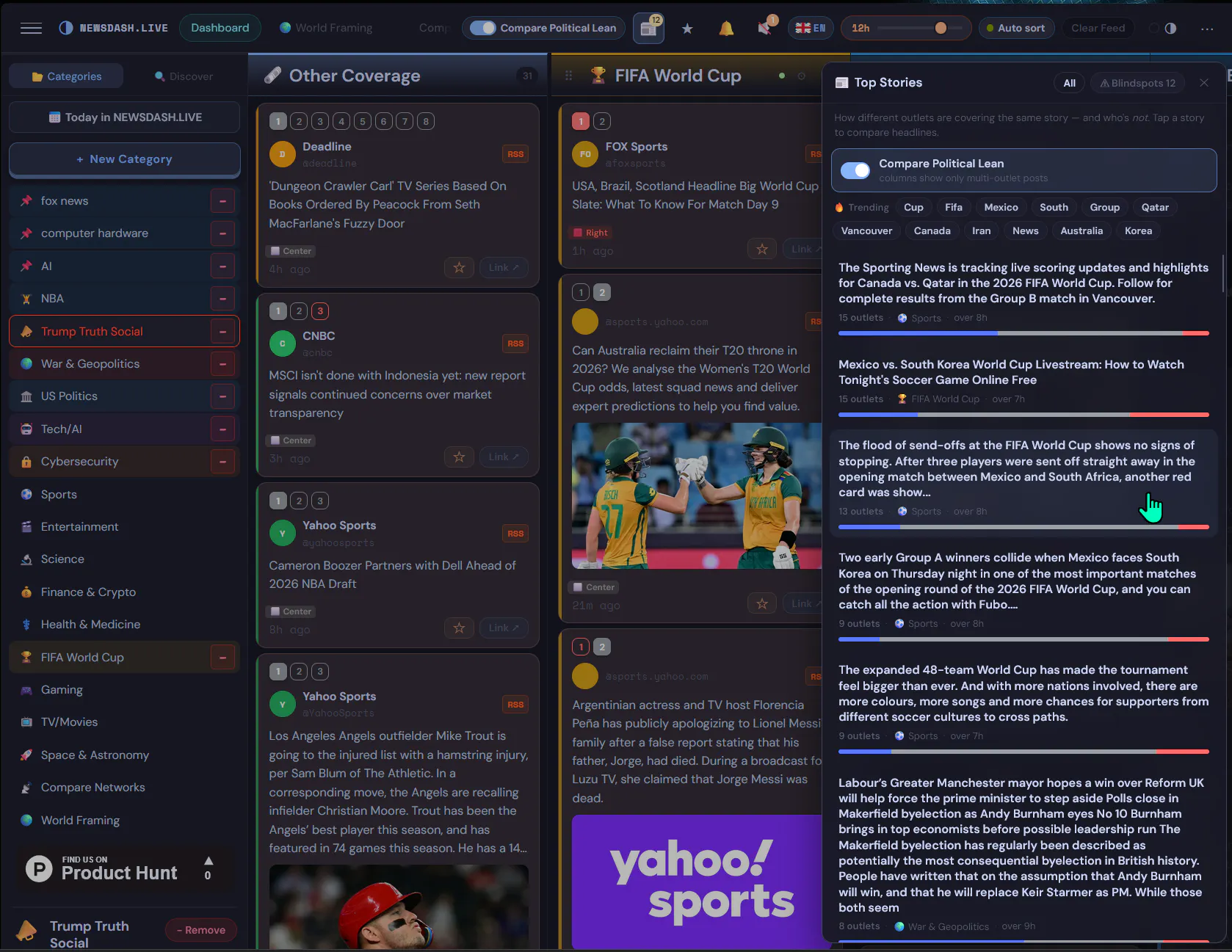Select the Qatar trending tag
Image resolution: width=1232 pixels, height=952 pixels.
1155,207
